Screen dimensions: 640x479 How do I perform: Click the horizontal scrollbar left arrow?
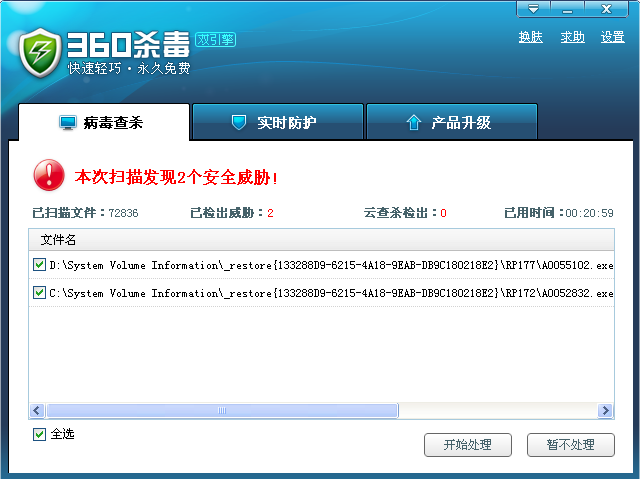pos(37,410)
